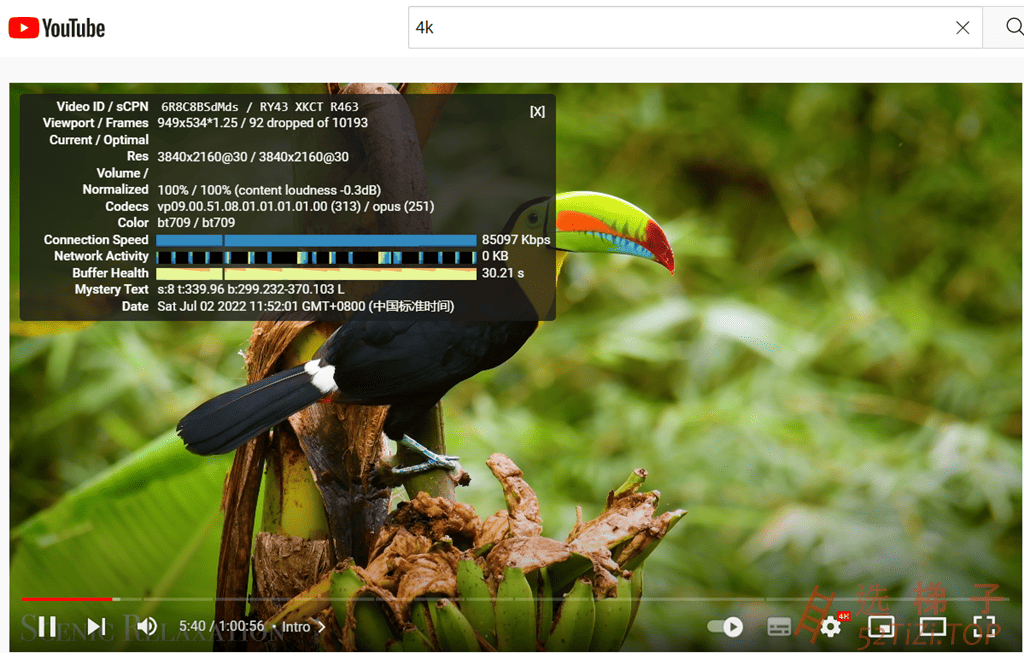Click the red video progress bar
Viewport: 1024px width, 653px height.
click(x=66, y=599)
